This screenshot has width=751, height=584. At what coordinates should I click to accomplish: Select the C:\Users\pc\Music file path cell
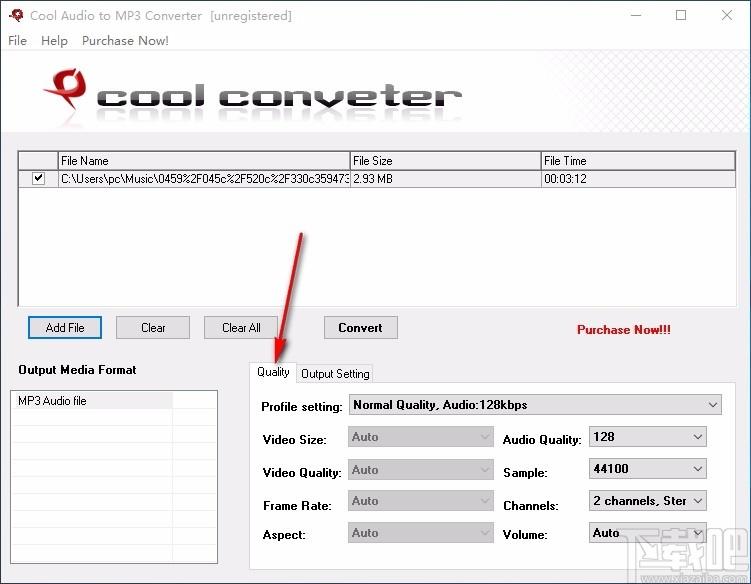204,179
